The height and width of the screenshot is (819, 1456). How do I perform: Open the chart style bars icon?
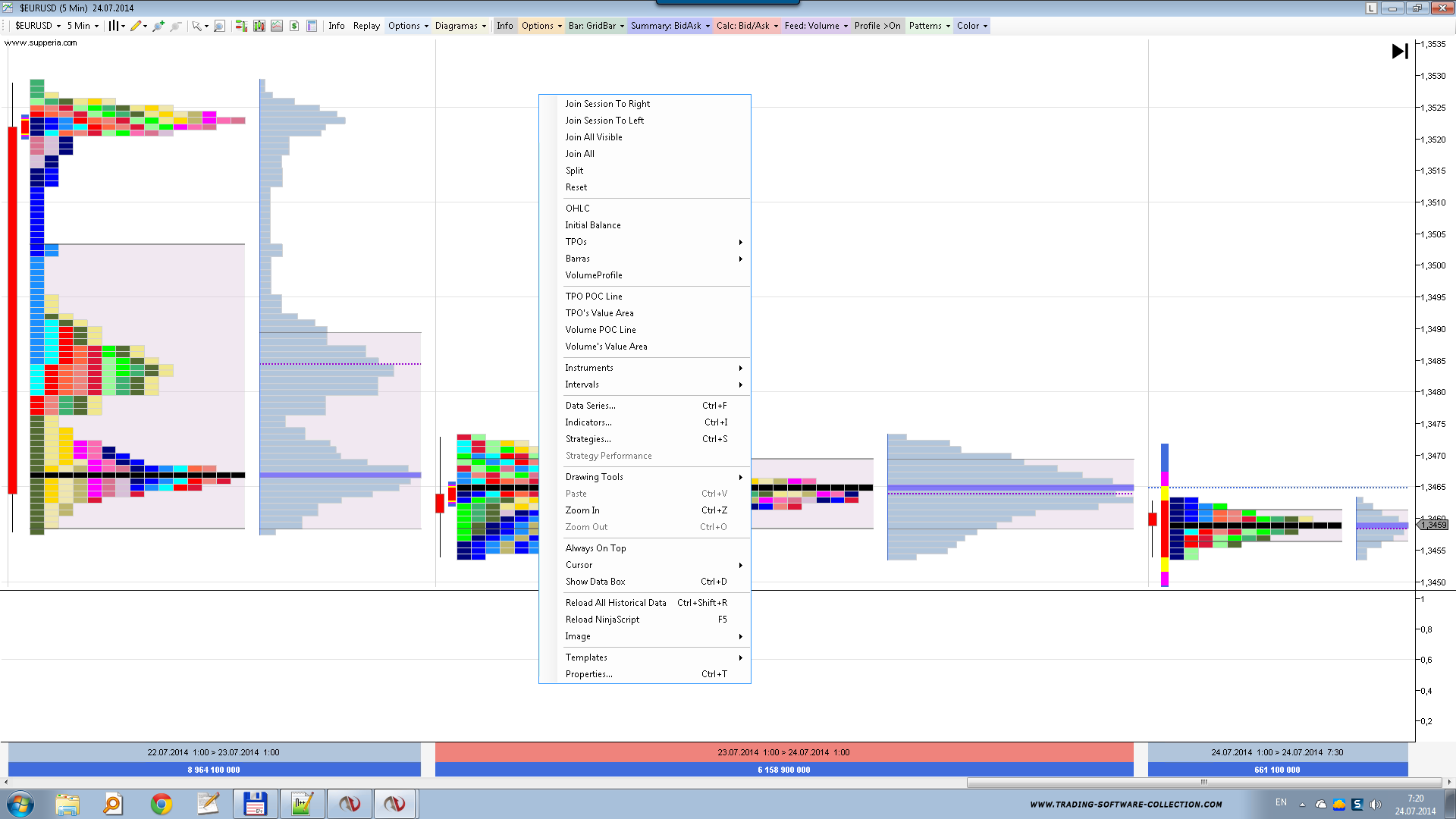(114, 26)
